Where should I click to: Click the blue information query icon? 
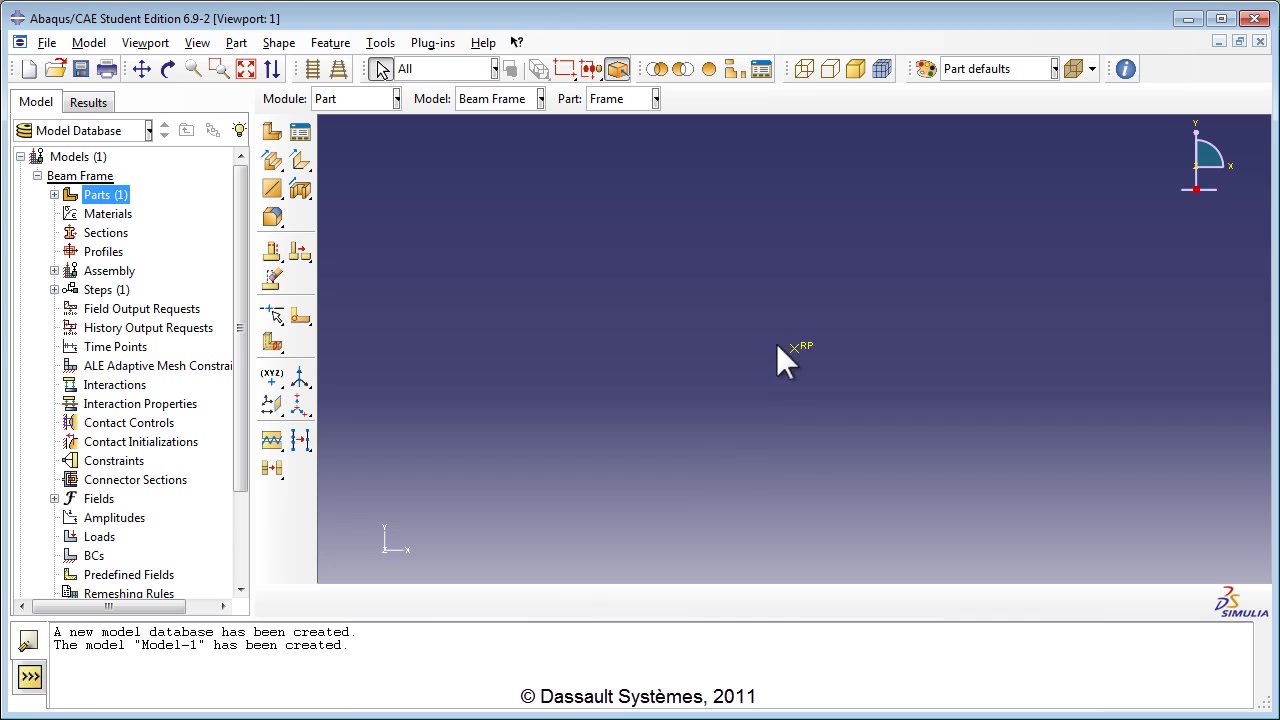1125,69
